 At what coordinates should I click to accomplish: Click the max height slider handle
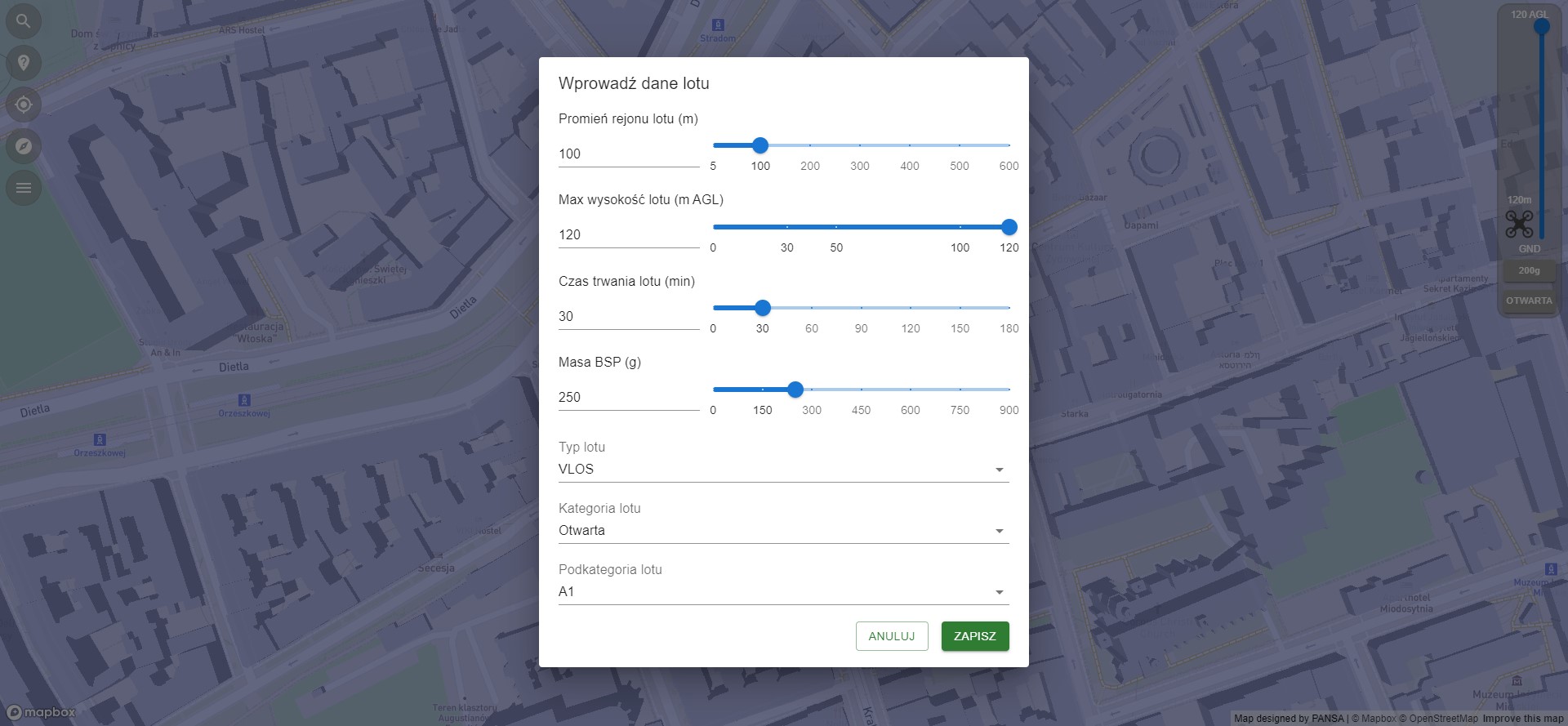coord(1009,227)
